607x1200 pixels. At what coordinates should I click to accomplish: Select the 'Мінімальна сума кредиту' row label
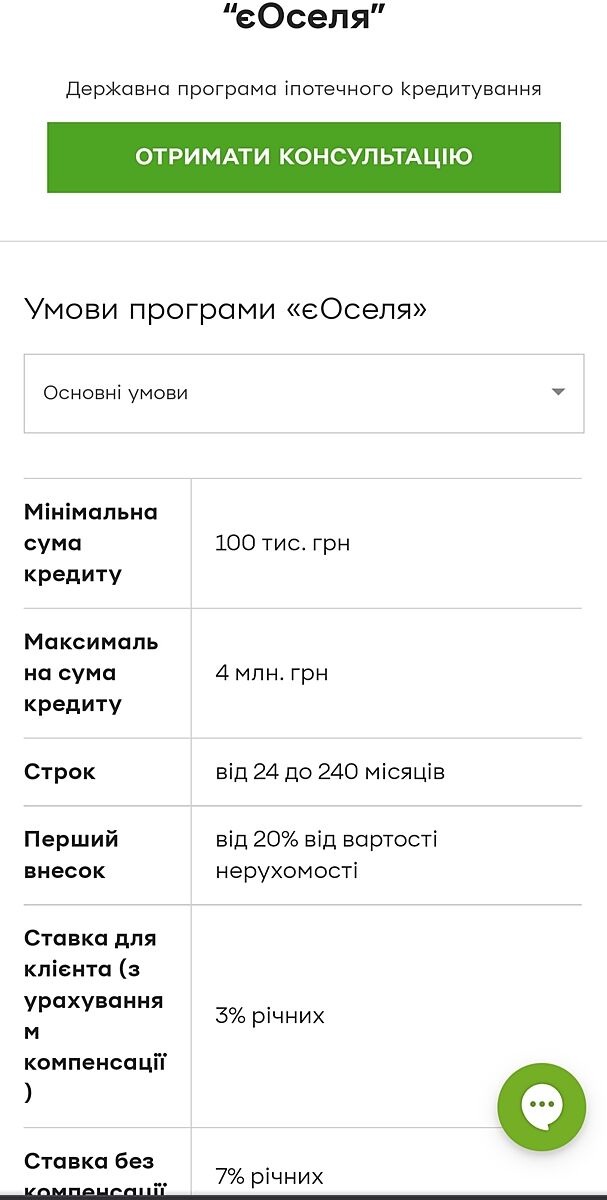(91, 543)
